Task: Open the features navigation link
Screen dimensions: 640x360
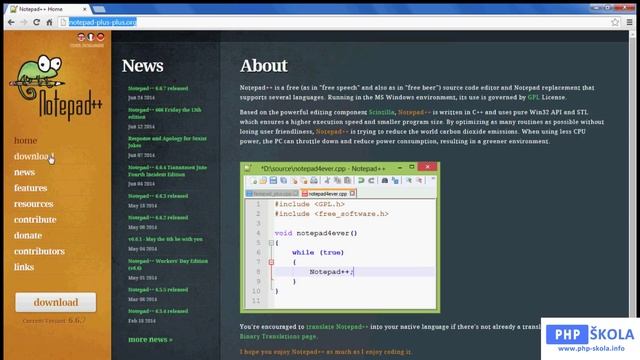Action: point(31,188)
